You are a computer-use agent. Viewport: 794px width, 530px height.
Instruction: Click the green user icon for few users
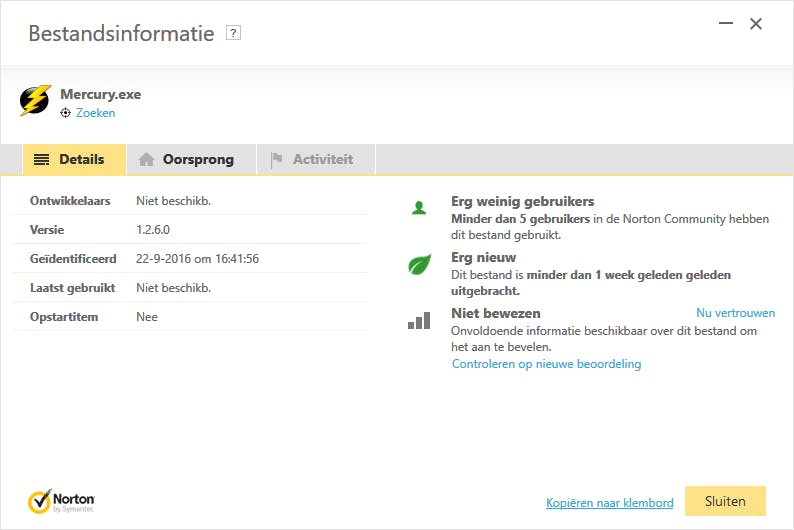[x=418, y=208]
